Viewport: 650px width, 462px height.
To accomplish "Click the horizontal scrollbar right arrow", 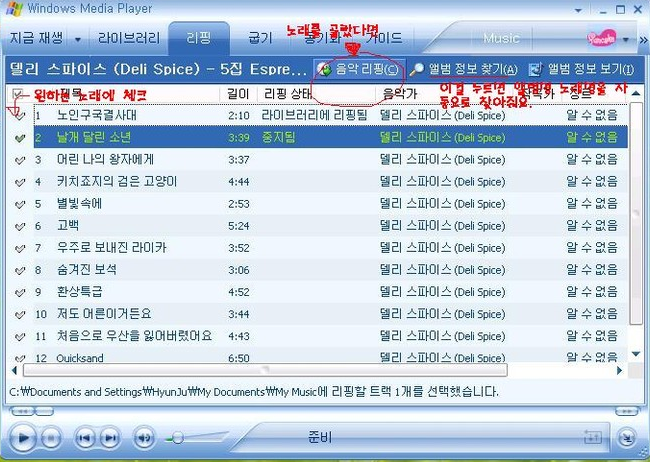I will click(619, 370).
